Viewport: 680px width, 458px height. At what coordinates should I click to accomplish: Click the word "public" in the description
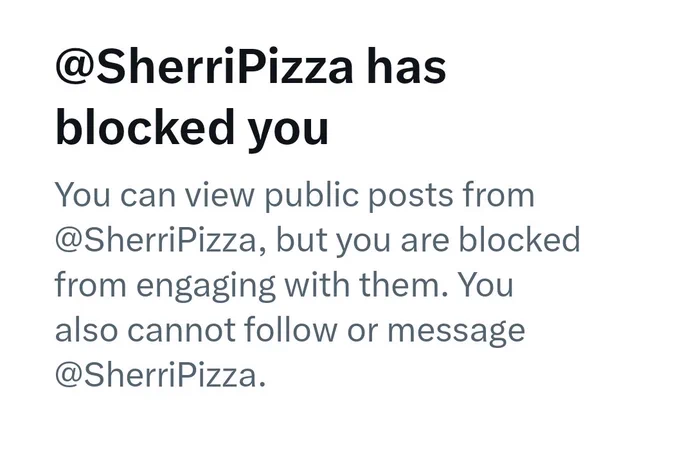tap(311, 196)
